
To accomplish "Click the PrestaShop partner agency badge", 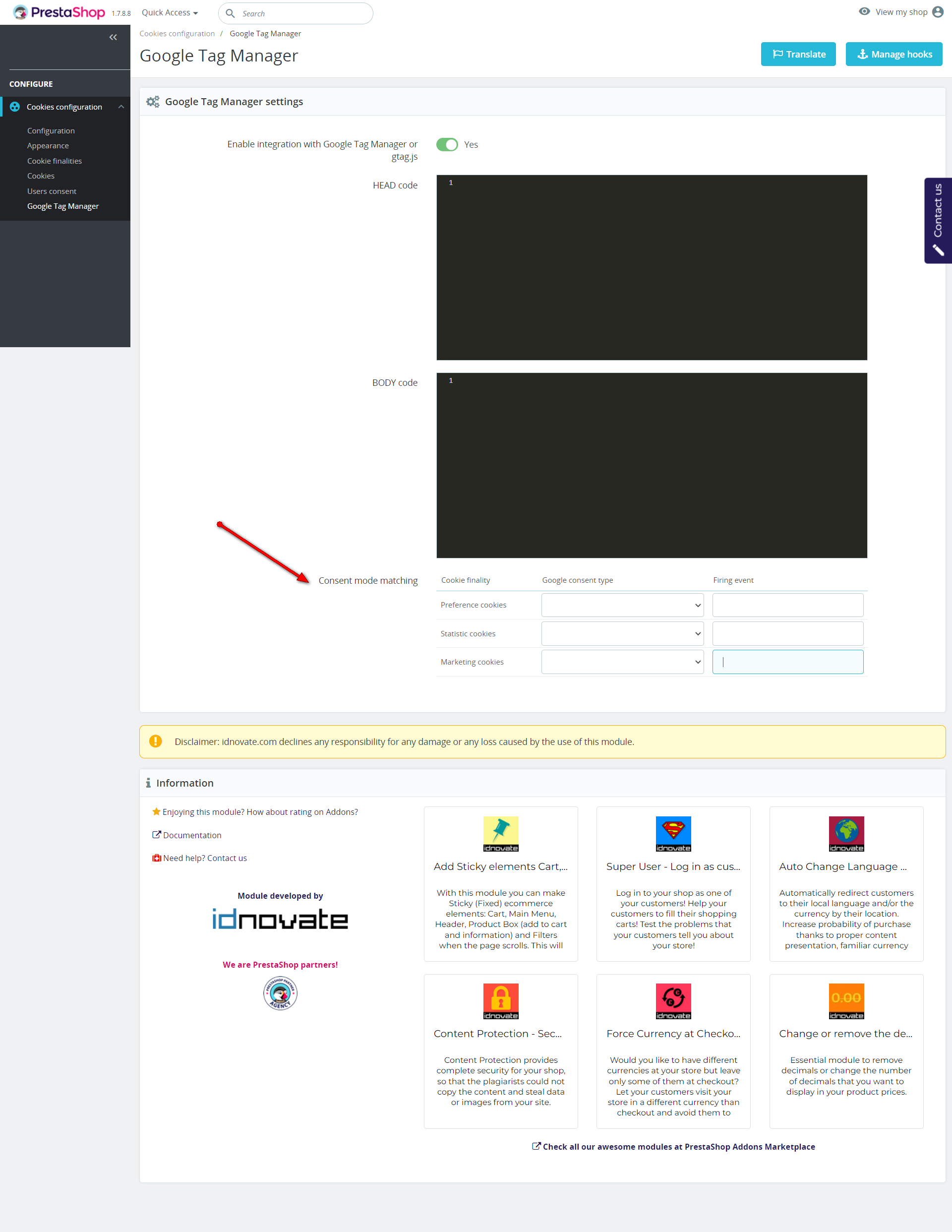I will (280, 993).
